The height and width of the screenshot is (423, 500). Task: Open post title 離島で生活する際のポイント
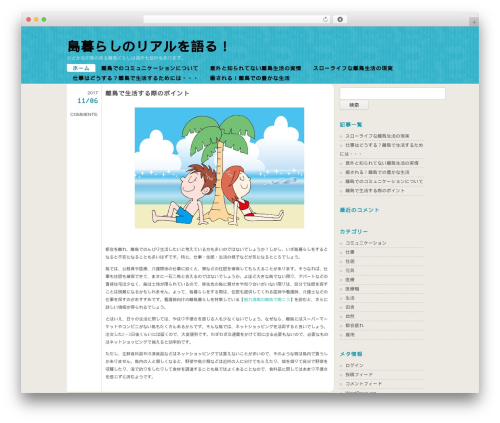pos(147,93)
